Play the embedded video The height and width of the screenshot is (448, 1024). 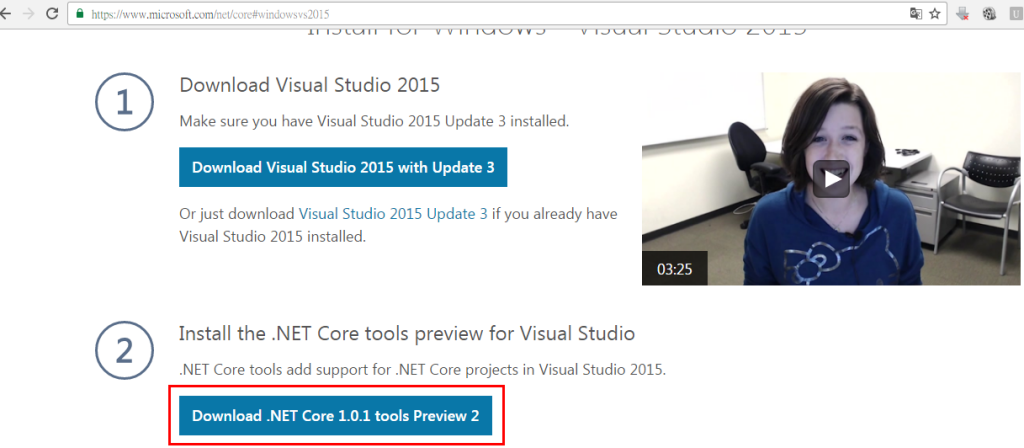(831, 179)
